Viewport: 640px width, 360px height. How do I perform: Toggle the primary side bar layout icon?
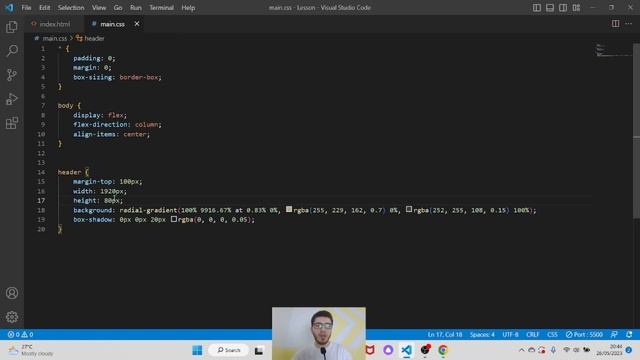[537, 8]
